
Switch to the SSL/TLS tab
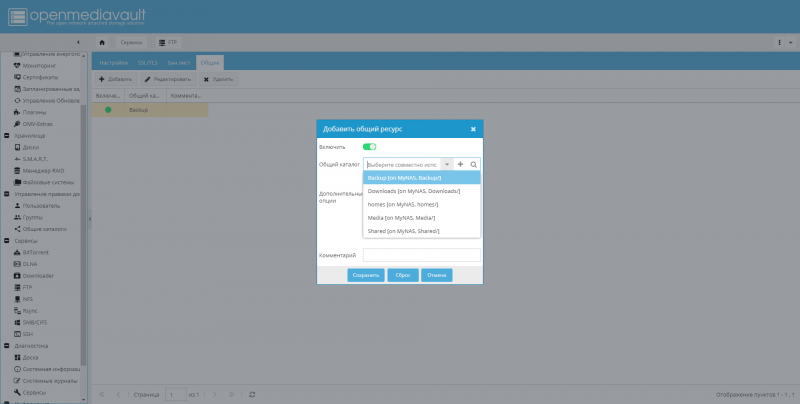coord(147,63)
